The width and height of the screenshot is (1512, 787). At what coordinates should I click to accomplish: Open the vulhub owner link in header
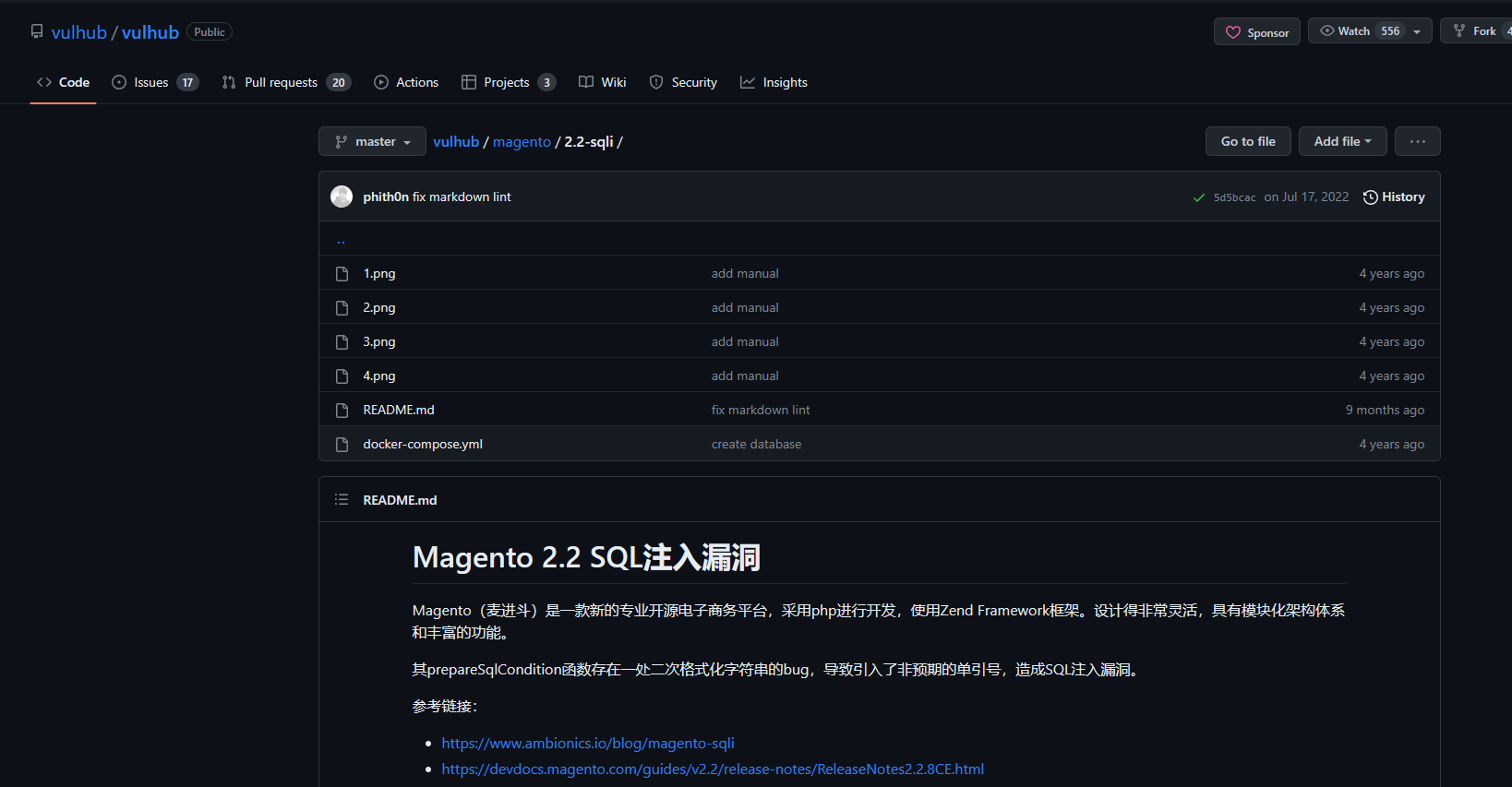(79, 32)
